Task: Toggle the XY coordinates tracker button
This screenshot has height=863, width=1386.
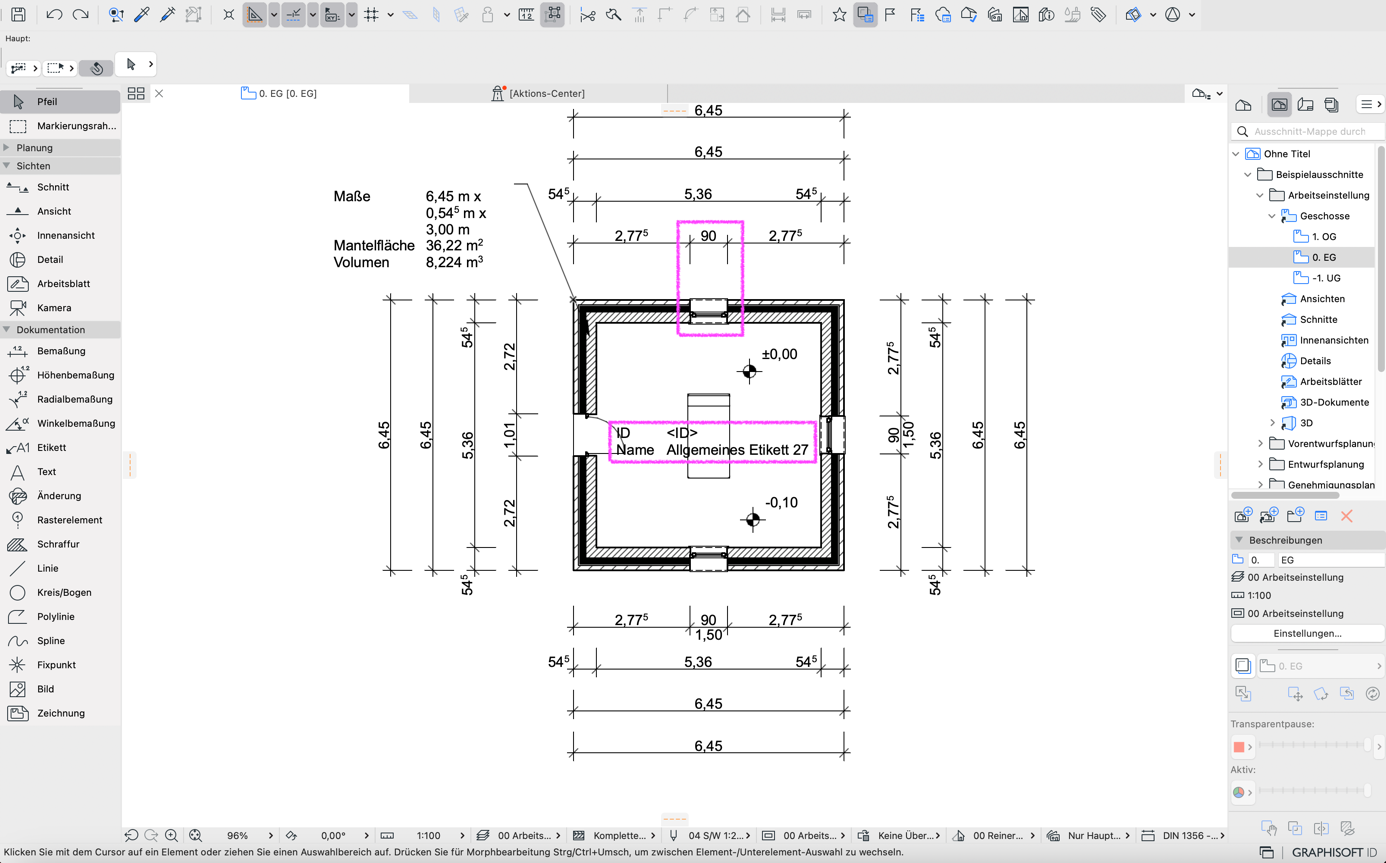Action: click(332, 15)
